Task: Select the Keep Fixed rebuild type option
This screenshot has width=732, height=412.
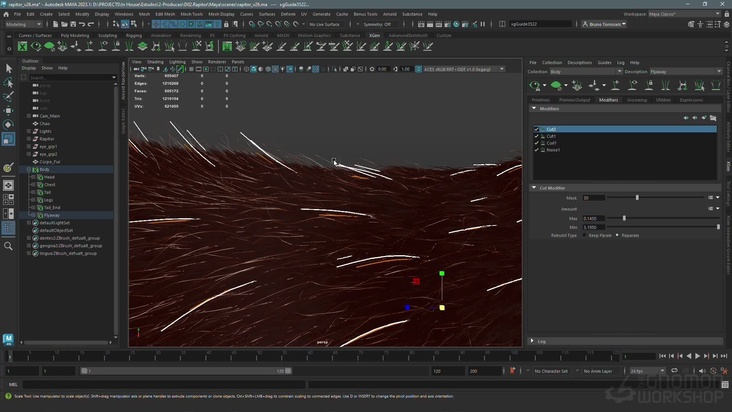Action: [x=586, y=235]
